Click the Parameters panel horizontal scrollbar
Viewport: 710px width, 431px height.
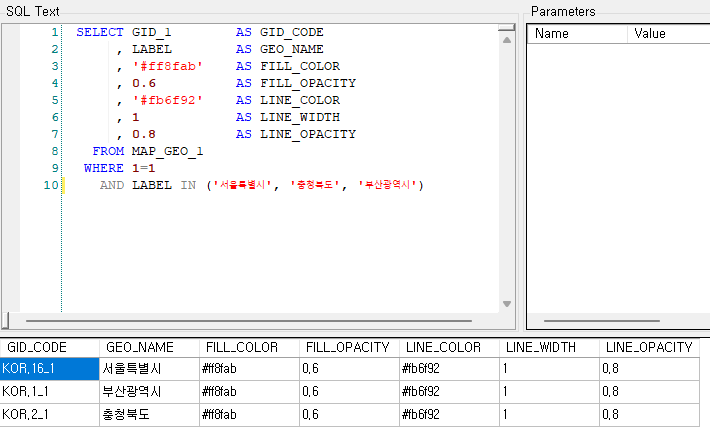pos(601,321)
